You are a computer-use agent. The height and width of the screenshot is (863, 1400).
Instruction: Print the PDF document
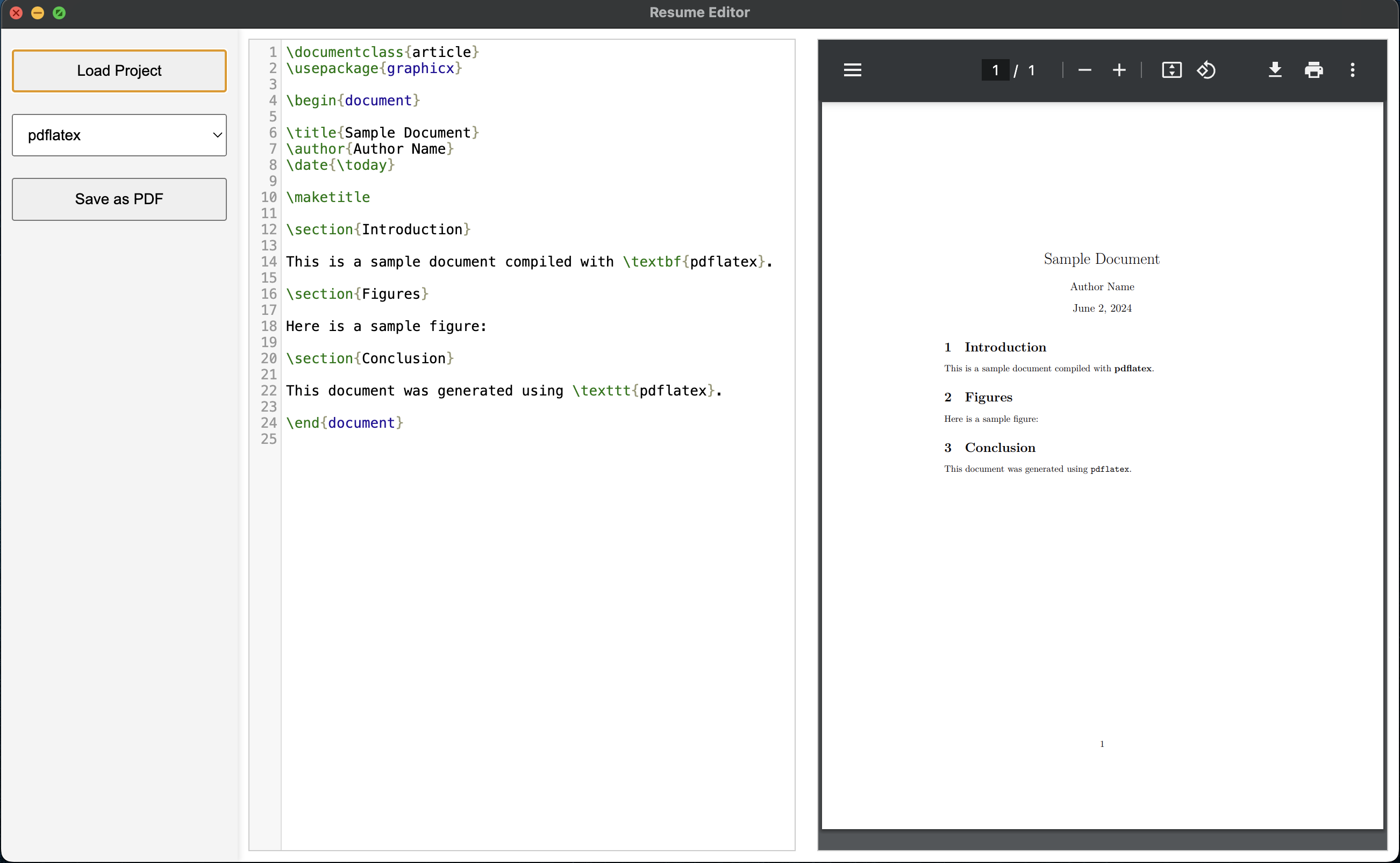pos(1313,70)
